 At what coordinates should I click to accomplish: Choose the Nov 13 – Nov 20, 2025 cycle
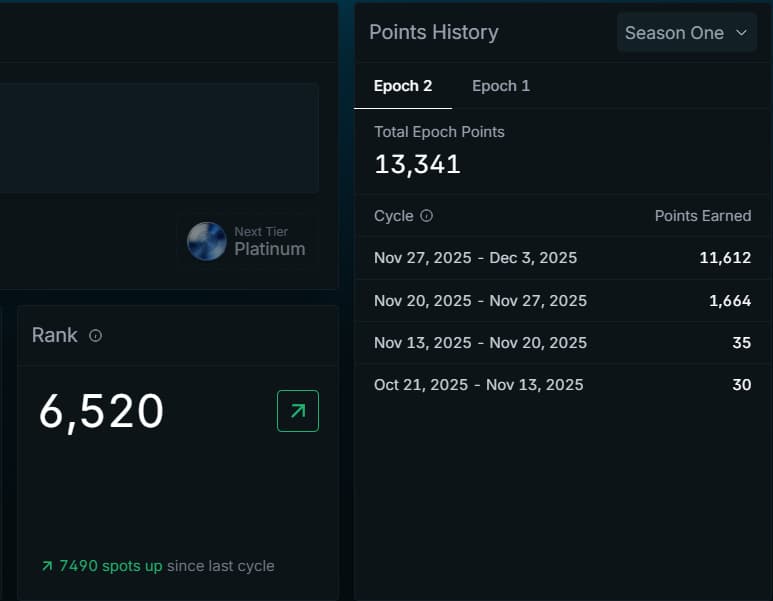click(x=480, y=343)
